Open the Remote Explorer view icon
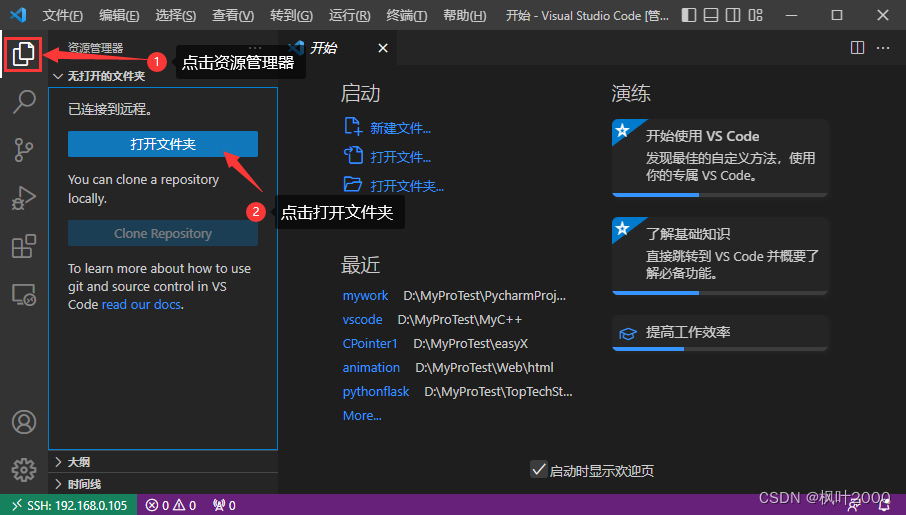 click(x=24, y=295)
